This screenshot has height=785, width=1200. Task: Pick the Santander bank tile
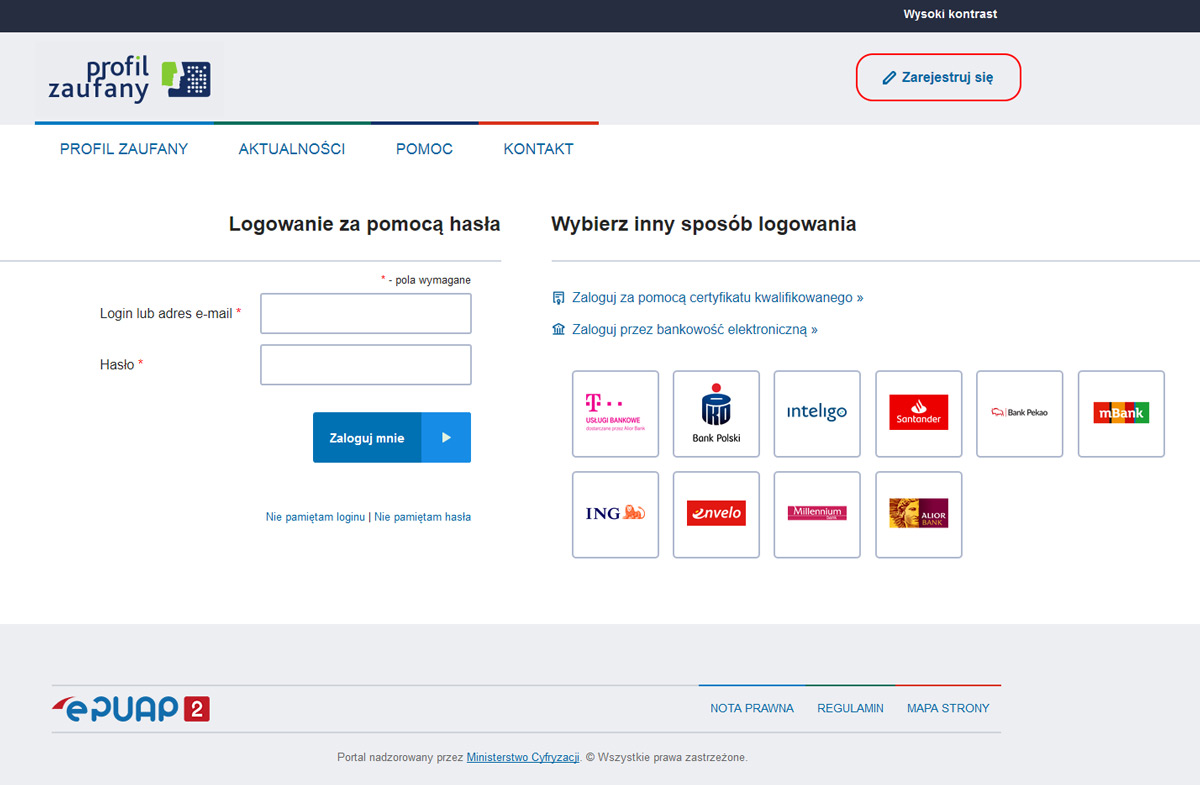918,413
